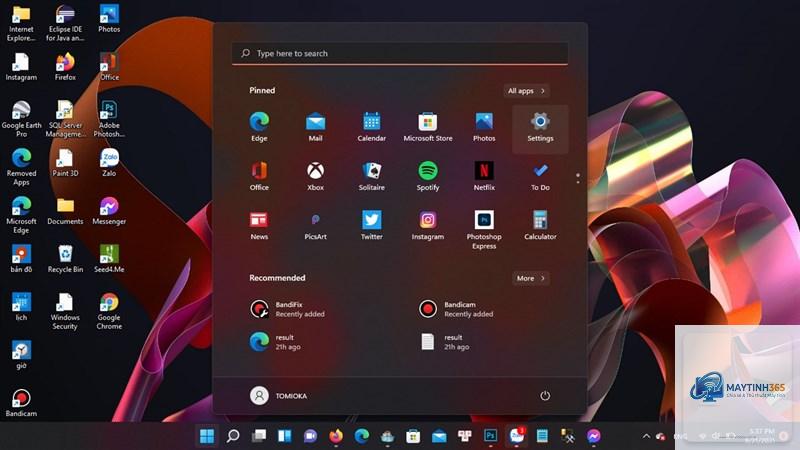Launch Calendar from Start menu
The height and width of the screenshot is (450, 800).
[x=371, y=127]
